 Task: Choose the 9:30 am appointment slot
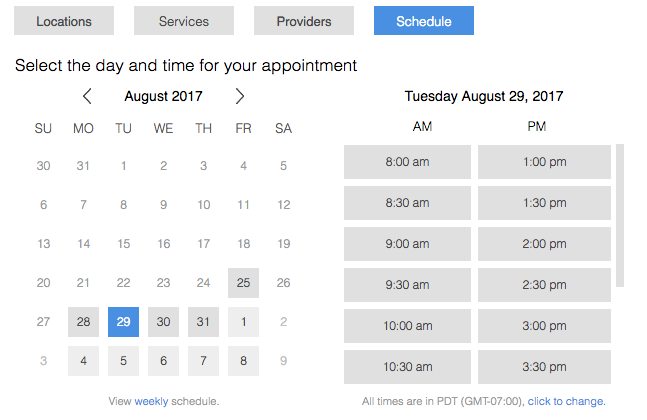pos(408,285)
